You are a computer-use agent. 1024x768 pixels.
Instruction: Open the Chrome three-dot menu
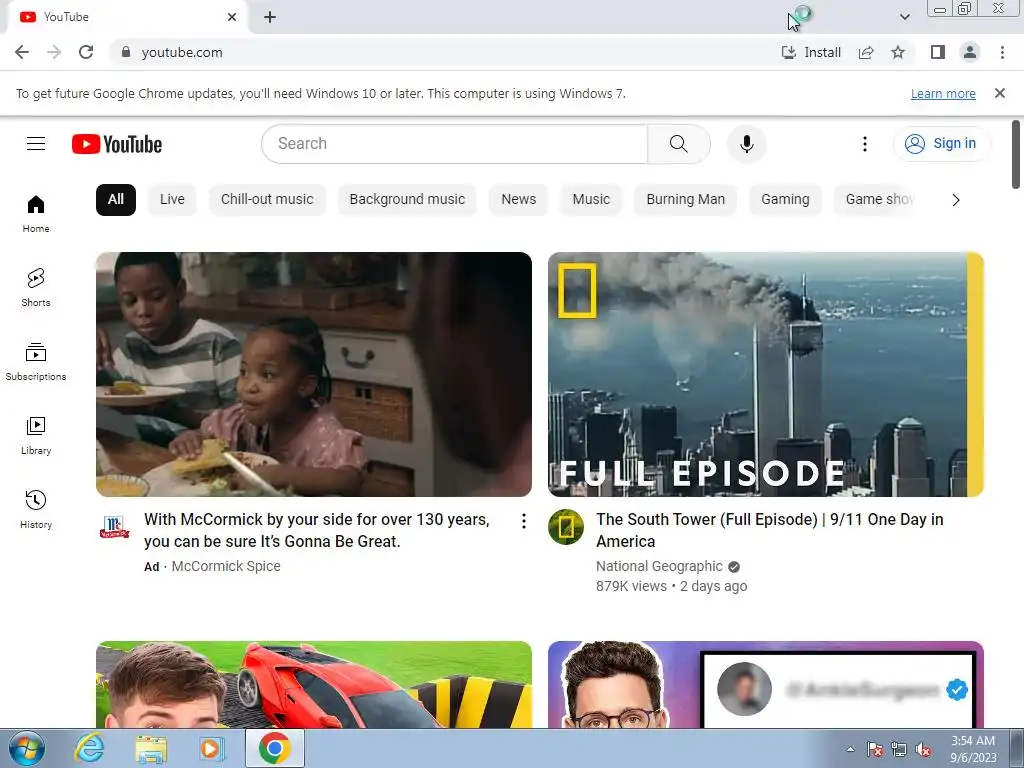coord(1002,52)
